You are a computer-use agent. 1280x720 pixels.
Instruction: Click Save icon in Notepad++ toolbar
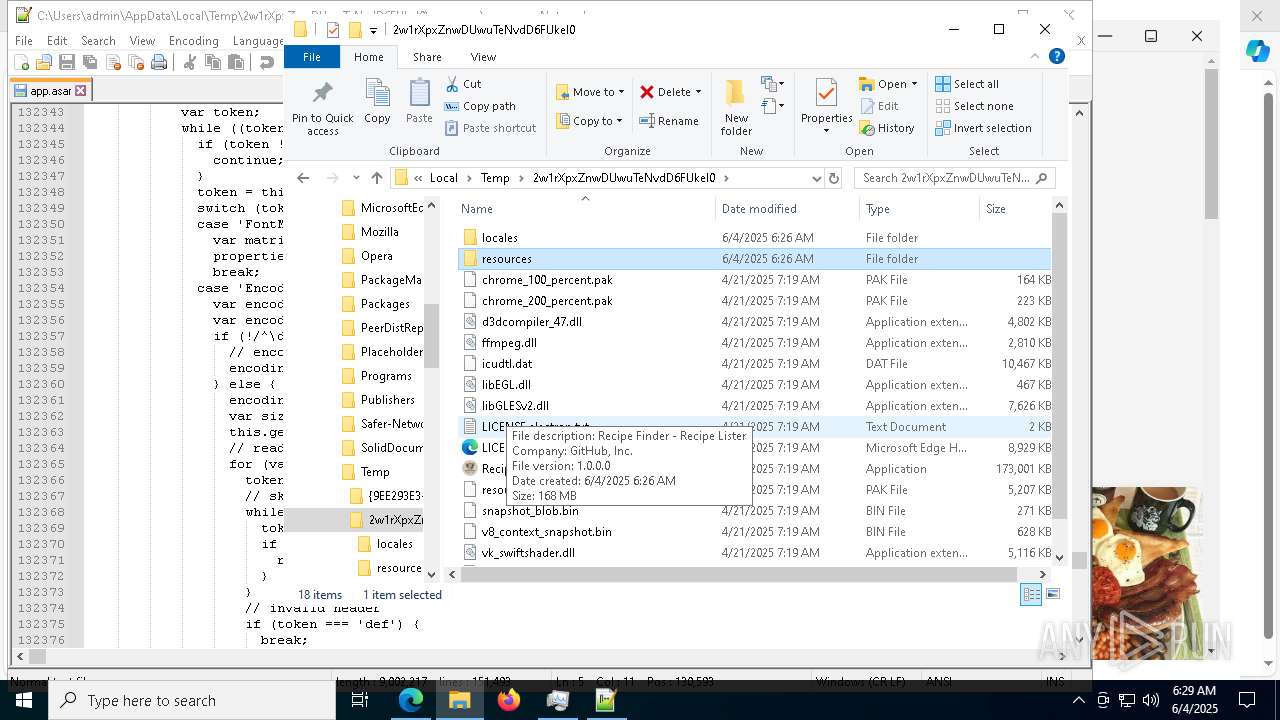click(x=66, y=63)
